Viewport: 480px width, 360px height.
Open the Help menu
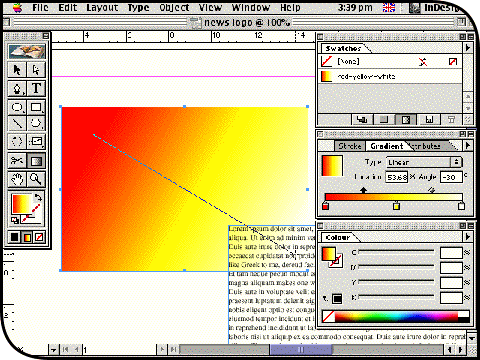[290, 7]
